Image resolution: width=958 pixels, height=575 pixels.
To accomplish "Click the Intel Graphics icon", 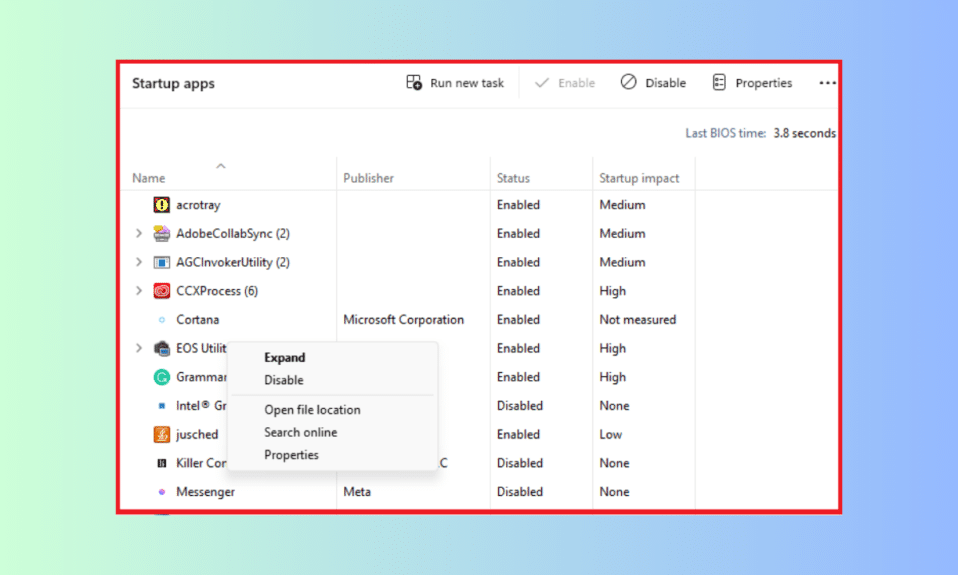I will coord(161,406).
